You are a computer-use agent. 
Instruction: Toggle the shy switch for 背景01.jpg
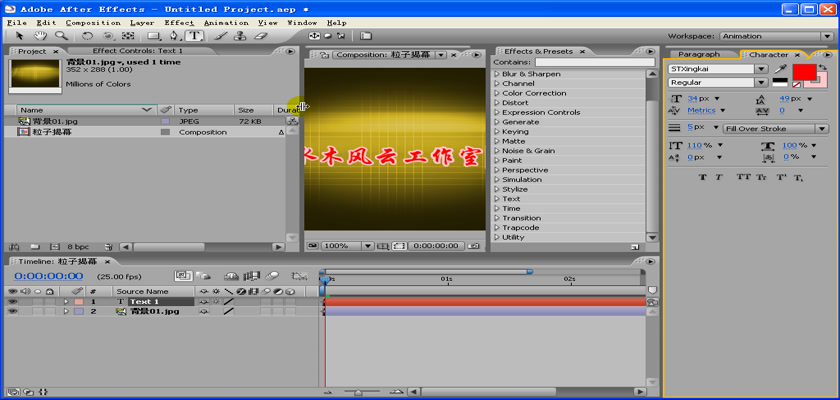(204, 311)
